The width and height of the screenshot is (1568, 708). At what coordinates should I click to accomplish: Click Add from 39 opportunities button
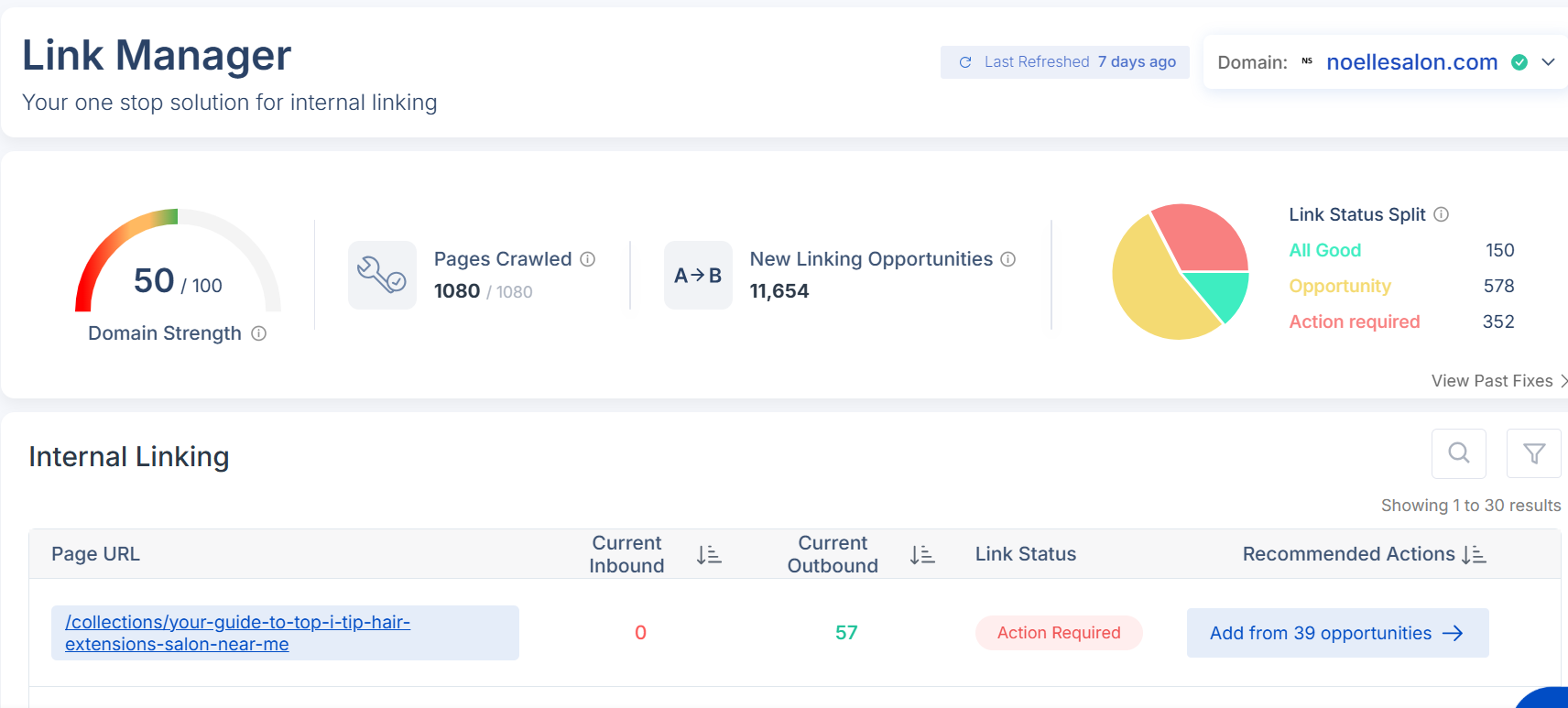point(1337,633)
